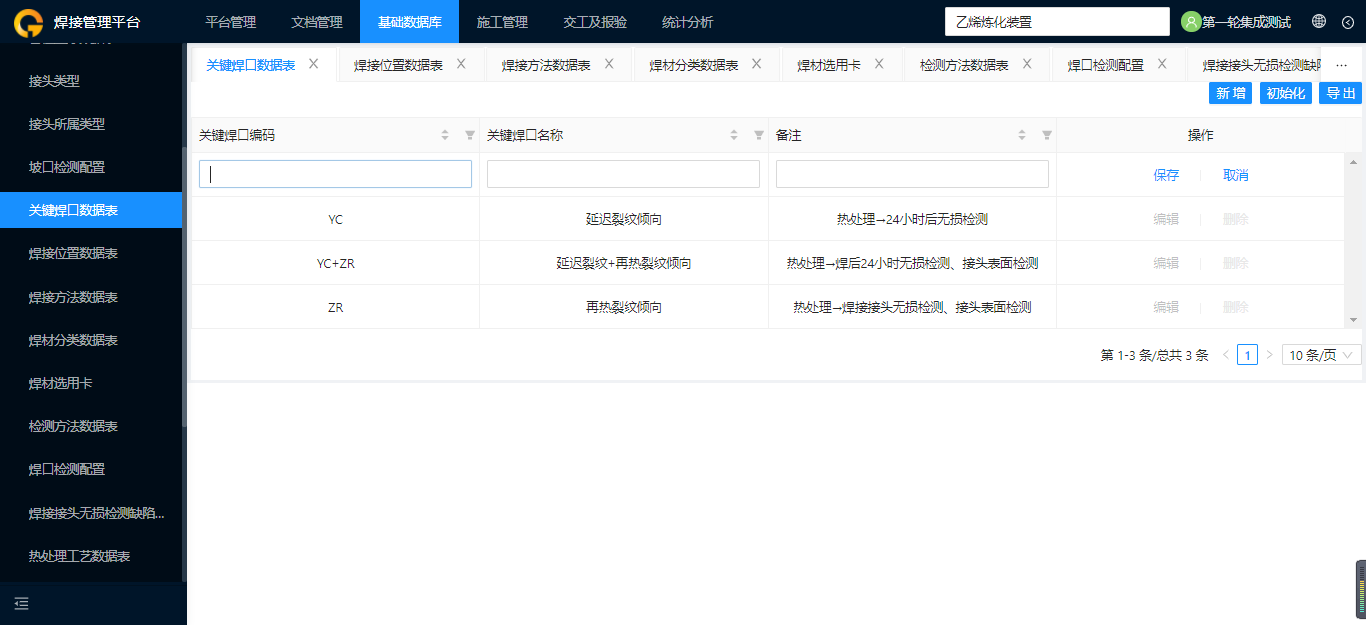Click the 导出 button
Viewport: 1366px width, 625px height.
pos(1341,93)
